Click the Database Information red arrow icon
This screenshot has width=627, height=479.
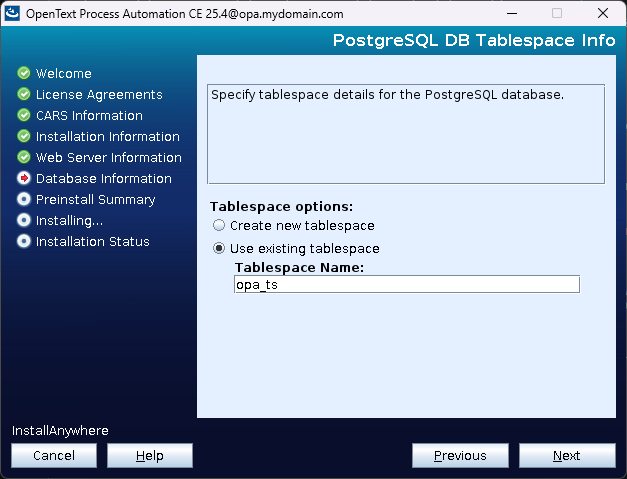click(24, 178)
